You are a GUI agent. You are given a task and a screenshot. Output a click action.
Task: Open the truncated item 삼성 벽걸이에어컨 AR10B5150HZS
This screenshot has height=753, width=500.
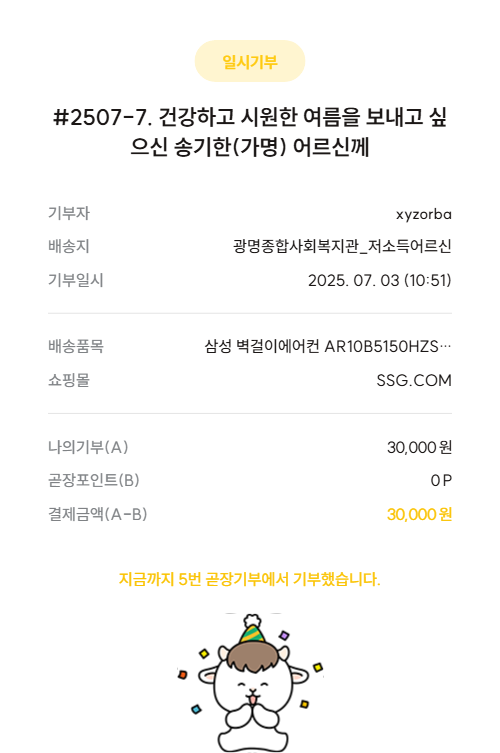328,346
